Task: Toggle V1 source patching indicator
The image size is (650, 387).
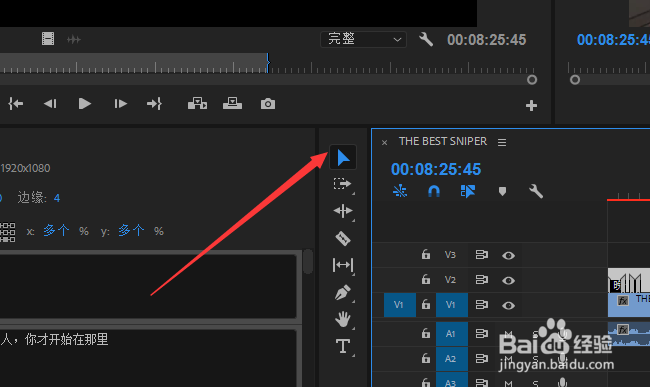Action: [400, 305]
